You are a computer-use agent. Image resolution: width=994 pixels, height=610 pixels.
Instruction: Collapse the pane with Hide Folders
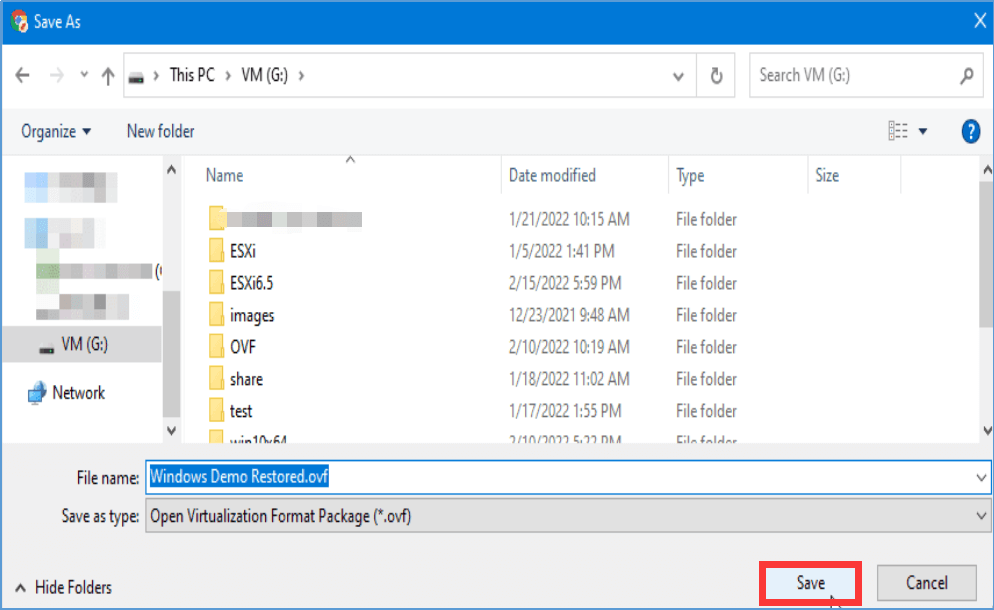click(63, 588)
